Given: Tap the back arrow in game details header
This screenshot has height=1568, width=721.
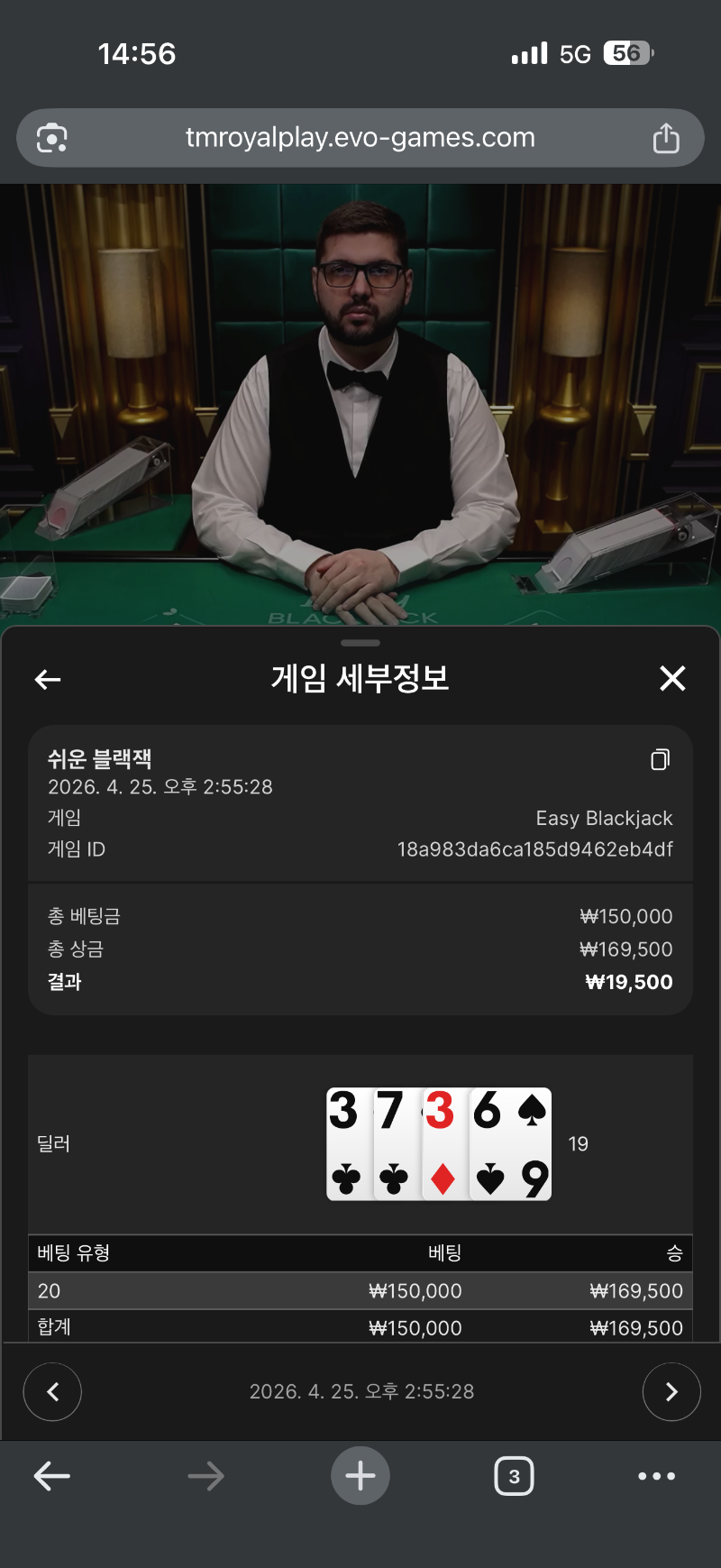Looking at the screenshot, I should [x=48, y=679].
